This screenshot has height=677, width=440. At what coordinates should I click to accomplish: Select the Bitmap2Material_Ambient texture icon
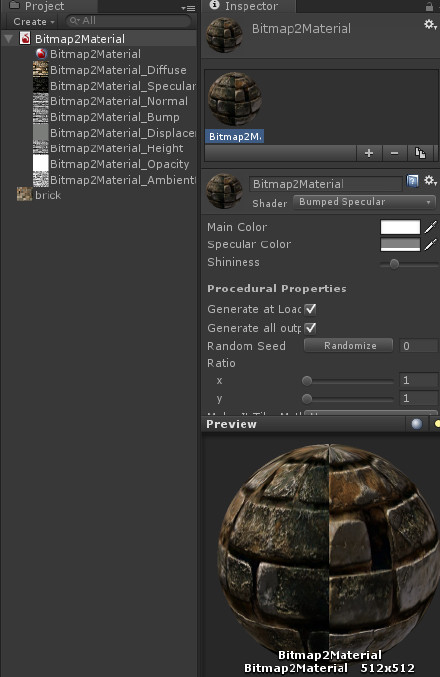[41, 180]
